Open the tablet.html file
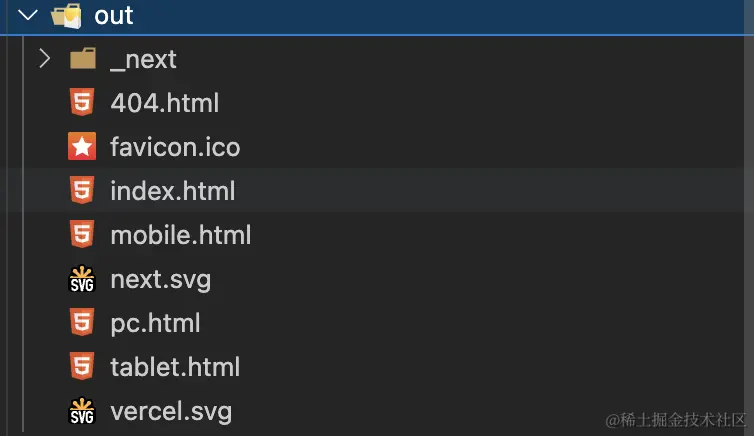This screenshot has height=436, width=754. (x=175, y=367)
